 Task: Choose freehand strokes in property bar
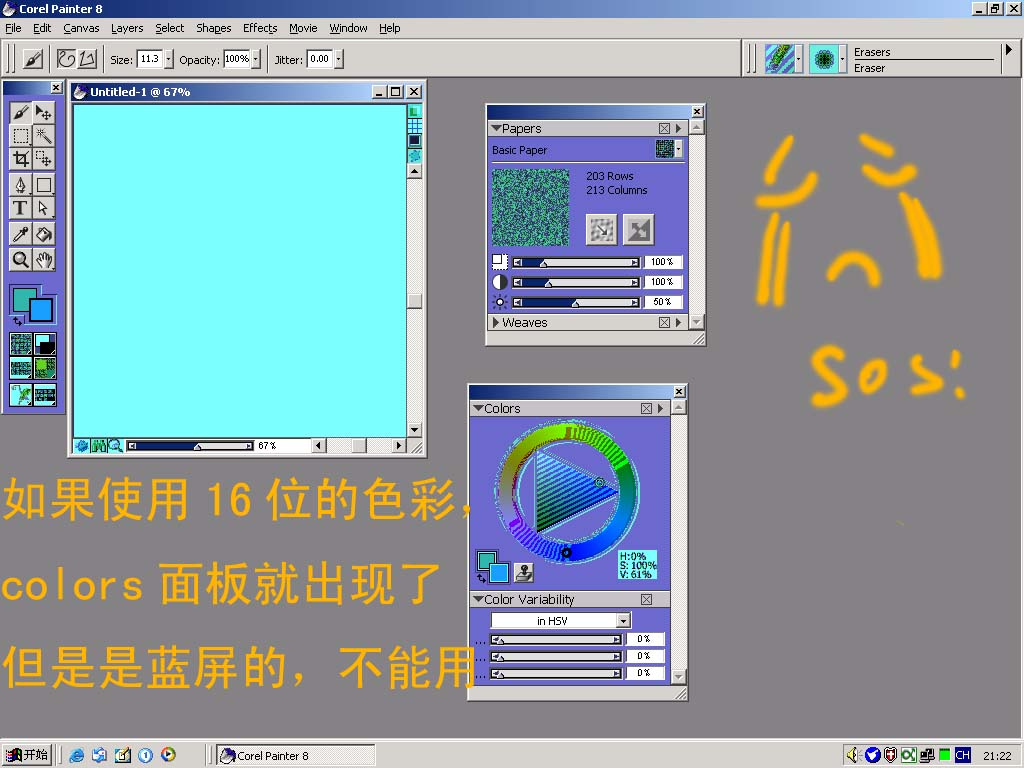(66, 59)
